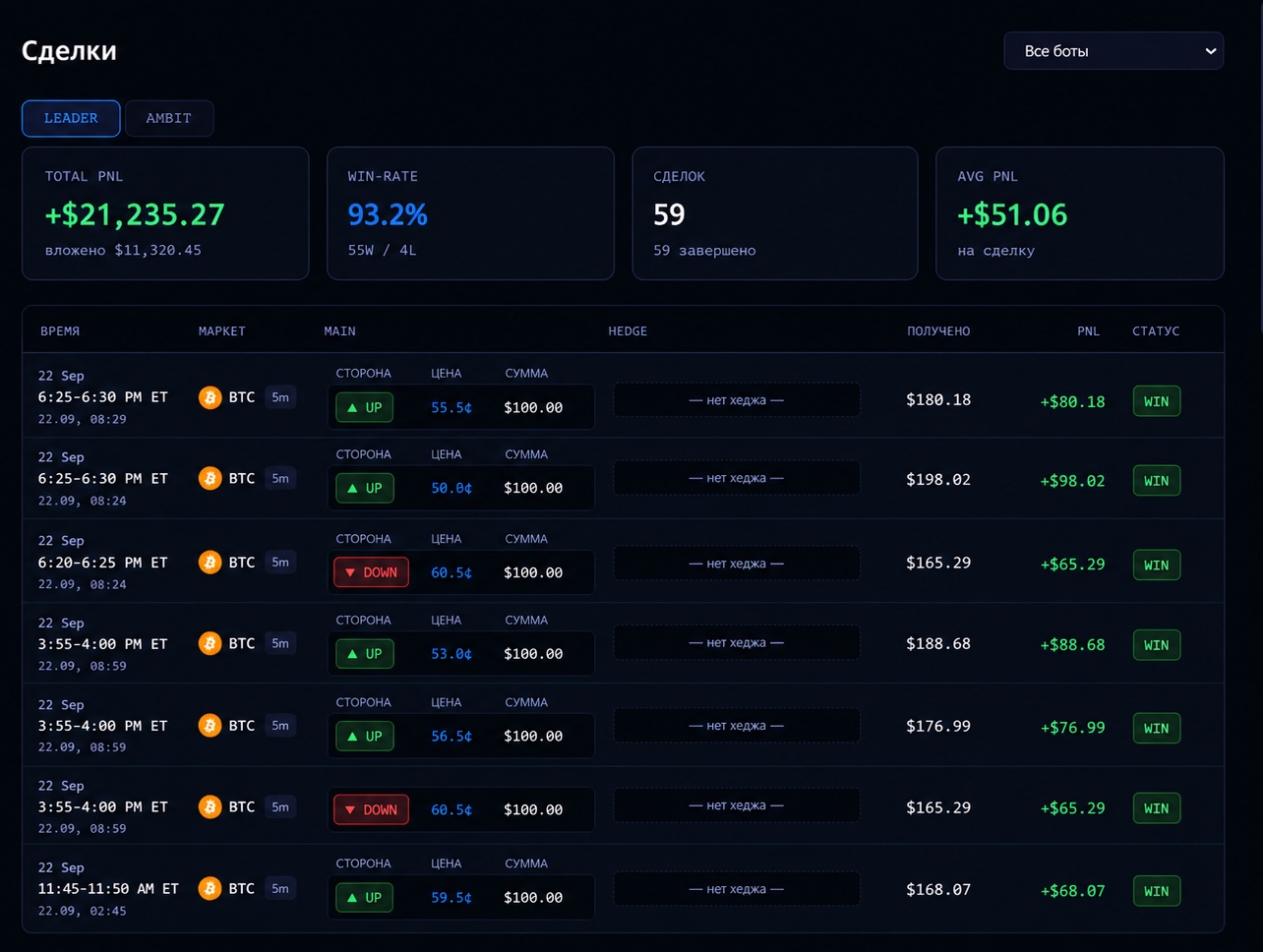Click the UP badge priced at 53.0¢

(x=364, y=654)
